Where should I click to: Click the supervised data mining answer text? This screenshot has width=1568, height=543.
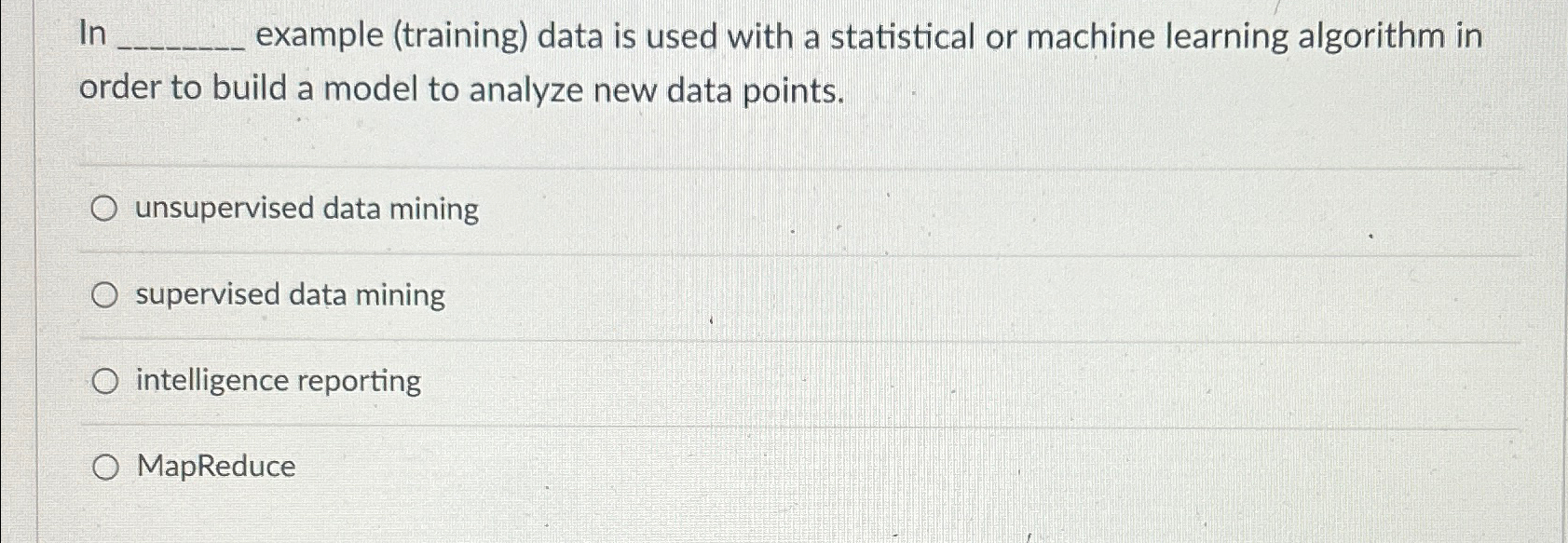(x=290, y=295)
